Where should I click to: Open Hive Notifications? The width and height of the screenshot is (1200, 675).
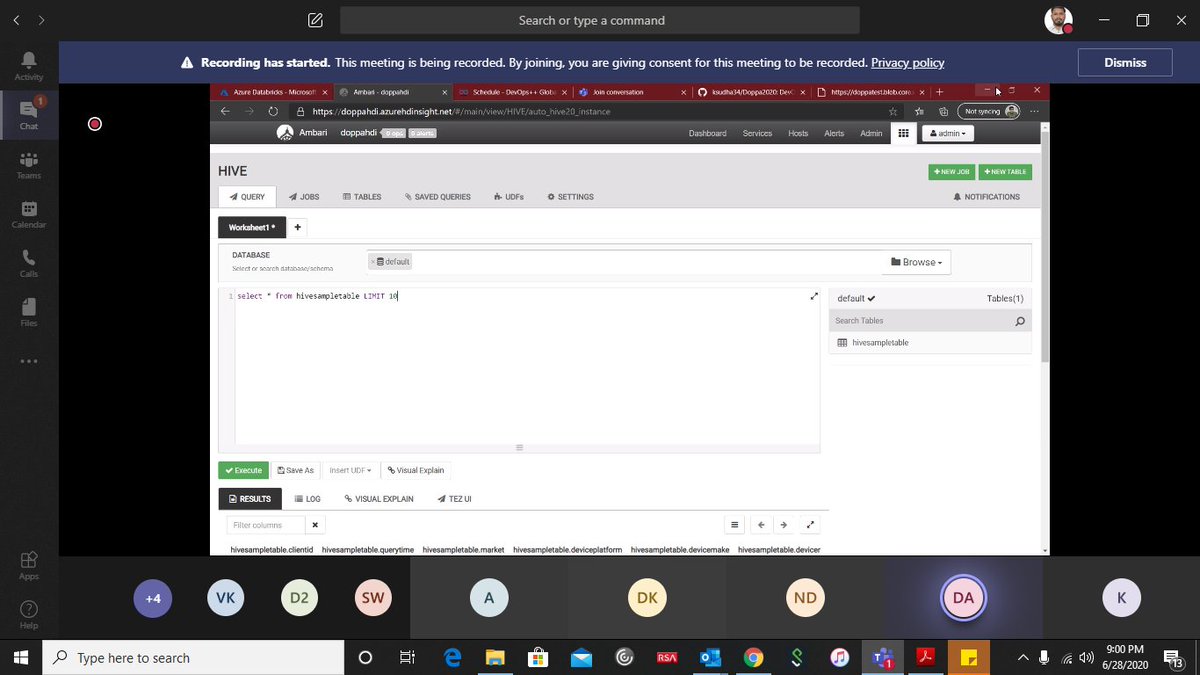(x=987, y=197)
